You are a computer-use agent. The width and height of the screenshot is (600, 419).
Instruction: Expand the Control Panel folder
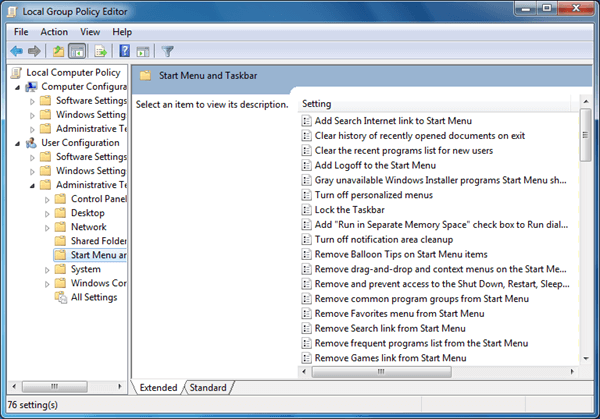[x=46, y=199]
